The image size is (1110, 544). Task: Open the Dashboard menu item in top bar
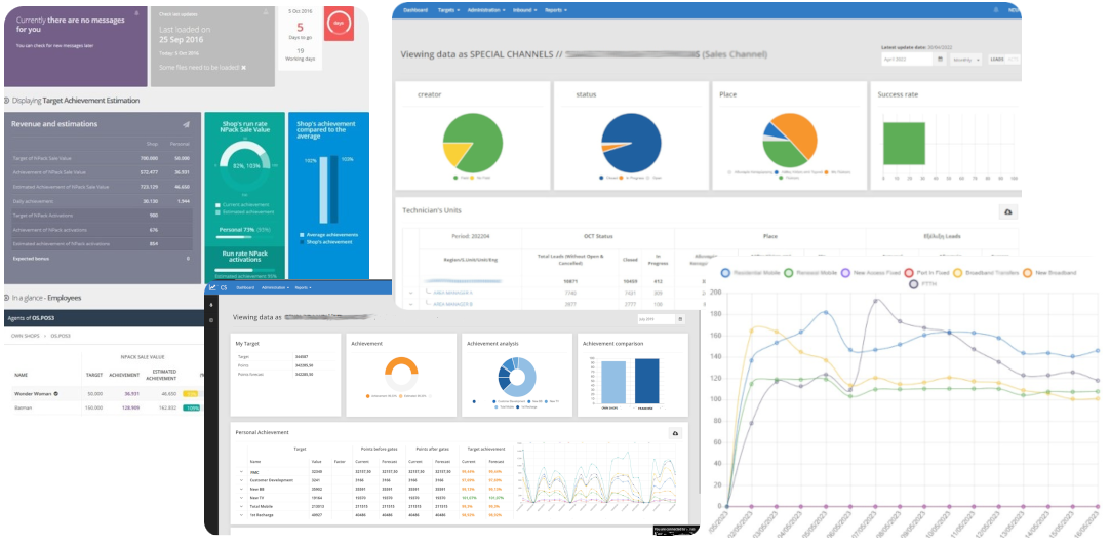coord(414,9)
